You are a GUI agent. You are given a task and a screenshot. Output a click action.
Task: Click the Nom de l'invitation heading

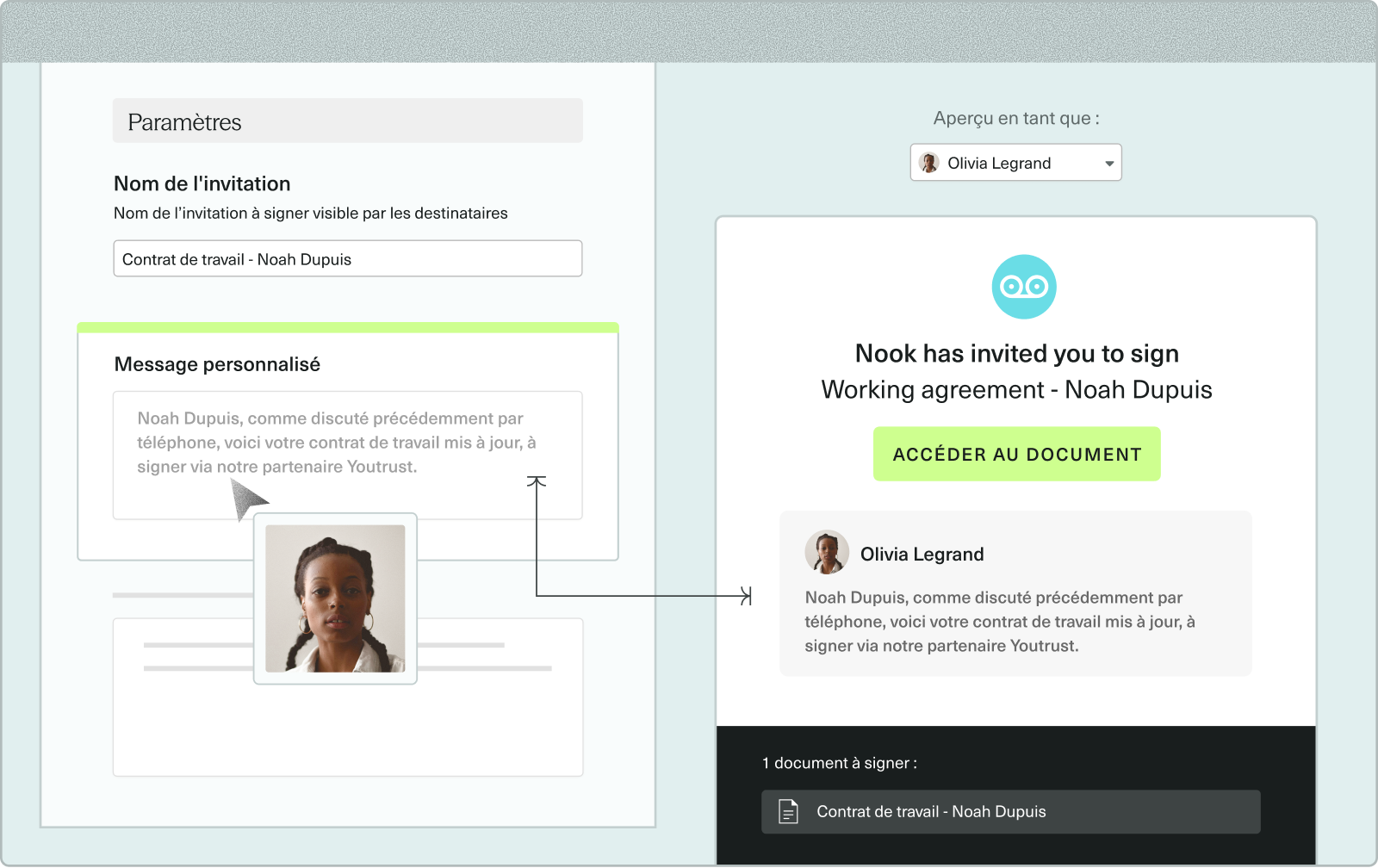(x=202, y=183)
